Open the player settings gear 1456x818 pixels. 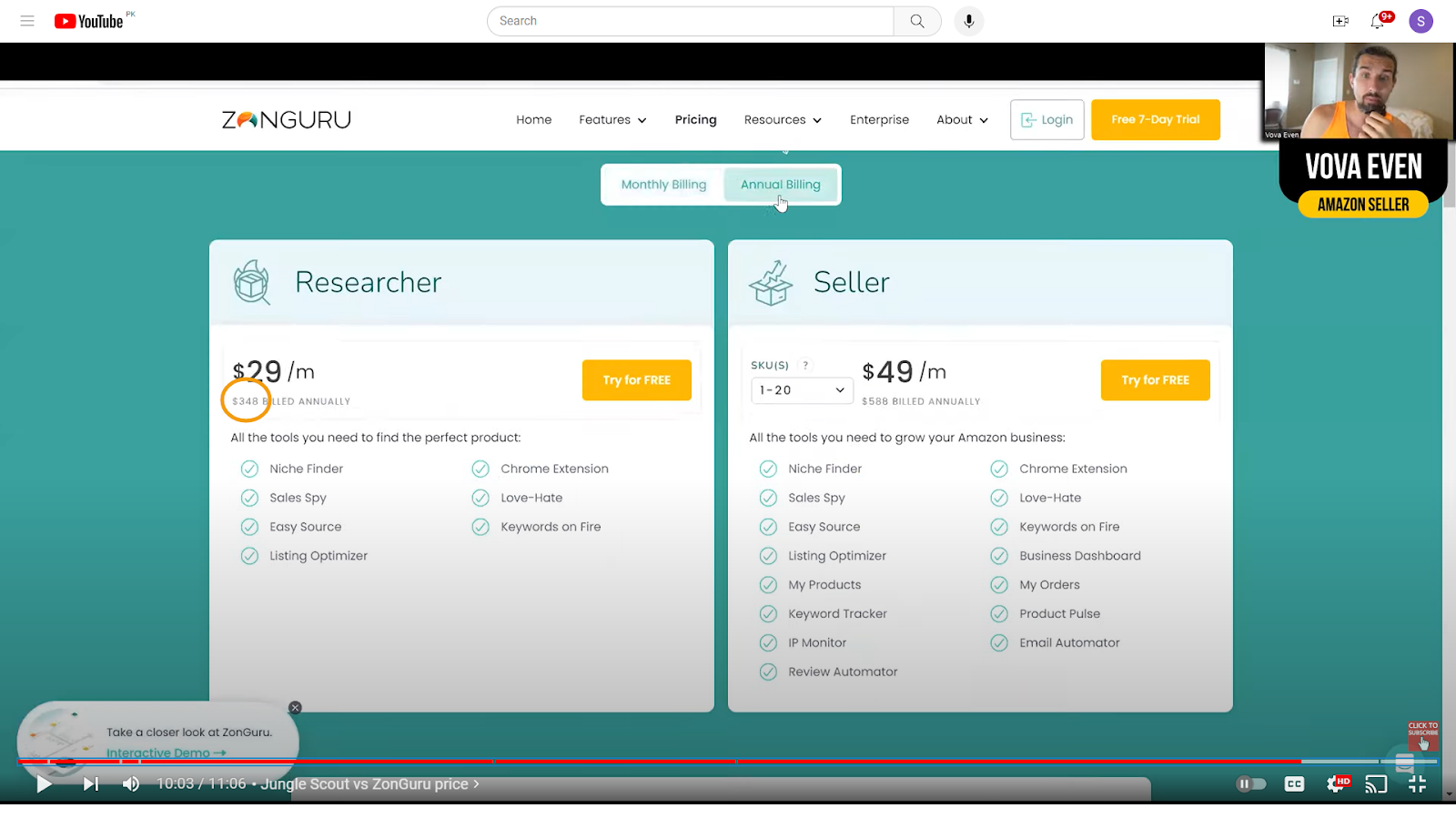click(x=1337, y=784)
